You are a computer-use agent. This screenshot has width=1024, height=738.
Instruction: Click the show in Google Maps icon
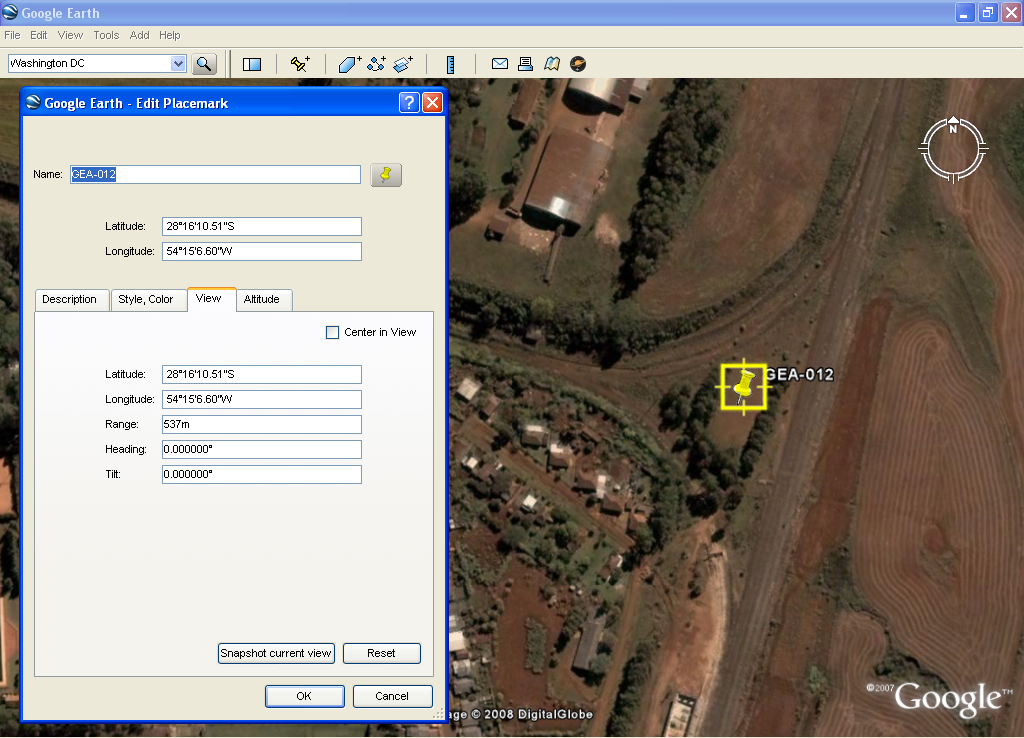pyautogui.click(x=552, y=63)
